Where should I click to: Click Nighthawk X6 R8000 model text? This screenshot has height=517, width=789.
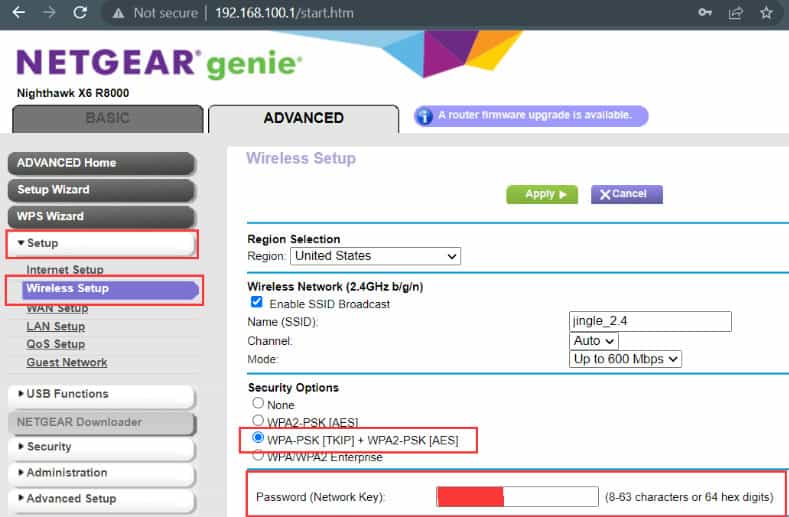pos(73,93)
